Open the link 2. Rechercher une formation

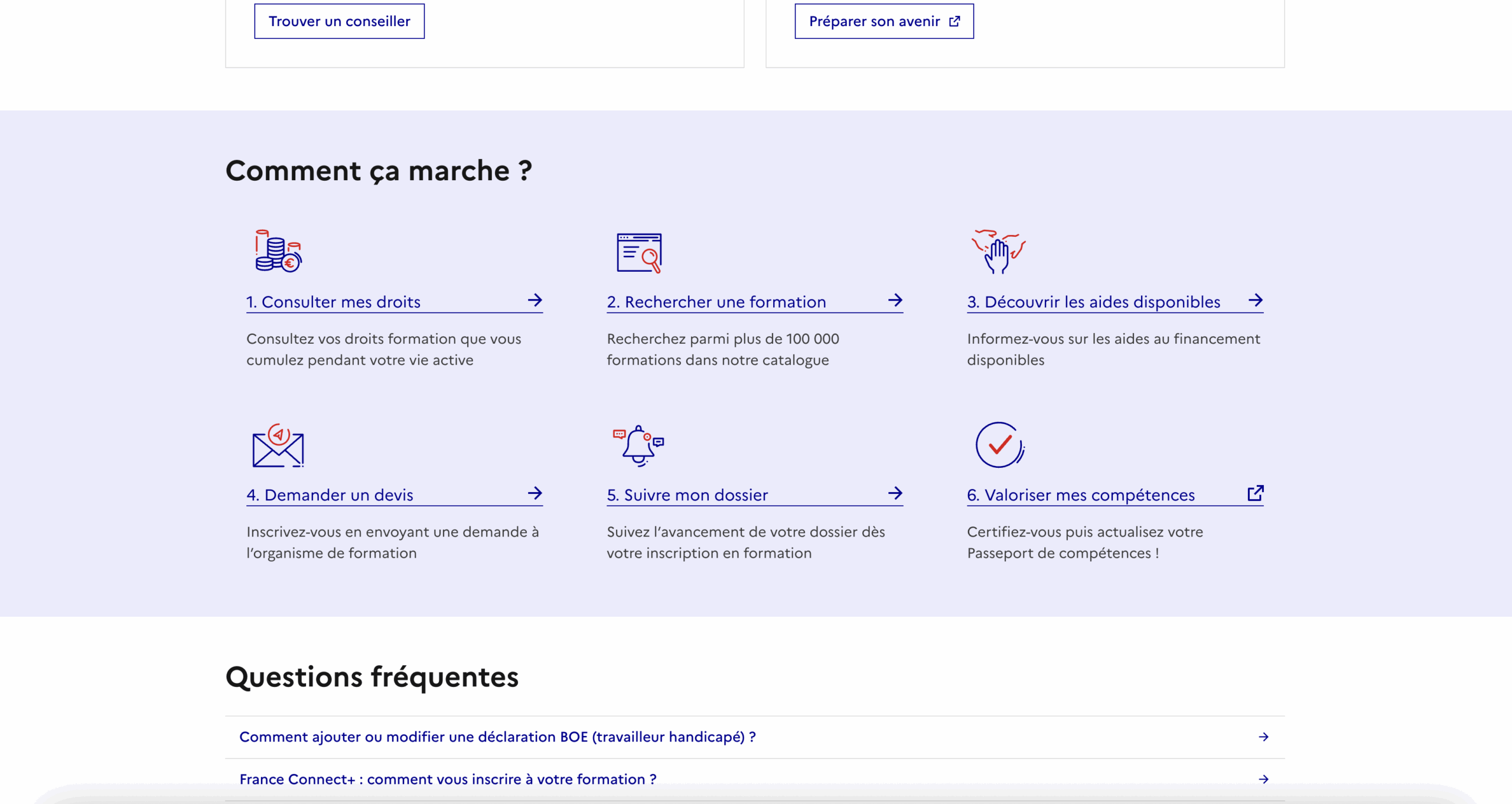click(x=716, y=301)
